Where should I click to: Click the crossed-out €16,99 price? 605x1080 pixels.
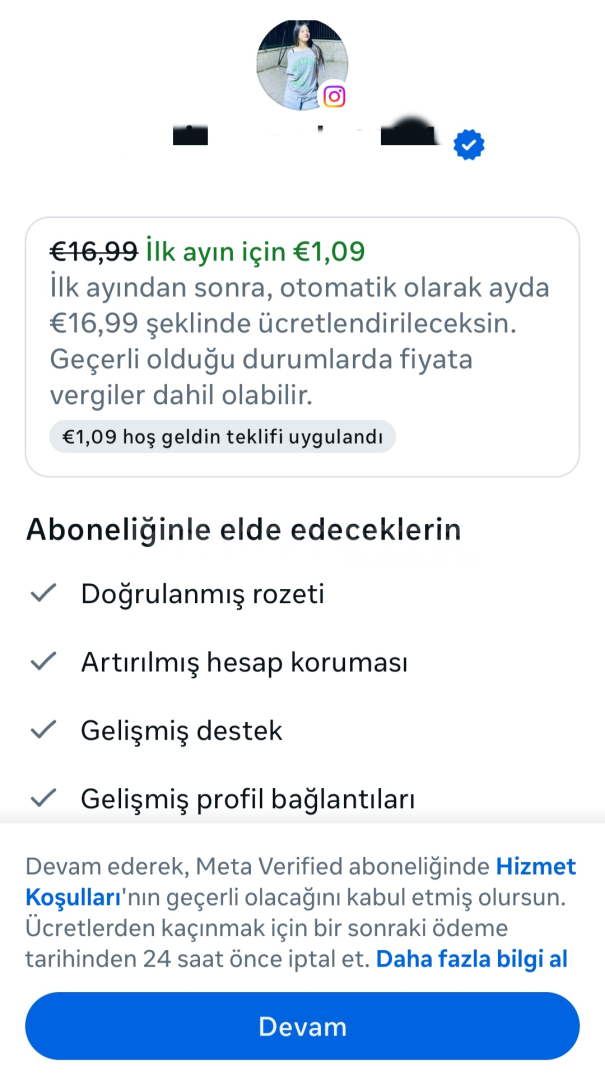[93, 250]
